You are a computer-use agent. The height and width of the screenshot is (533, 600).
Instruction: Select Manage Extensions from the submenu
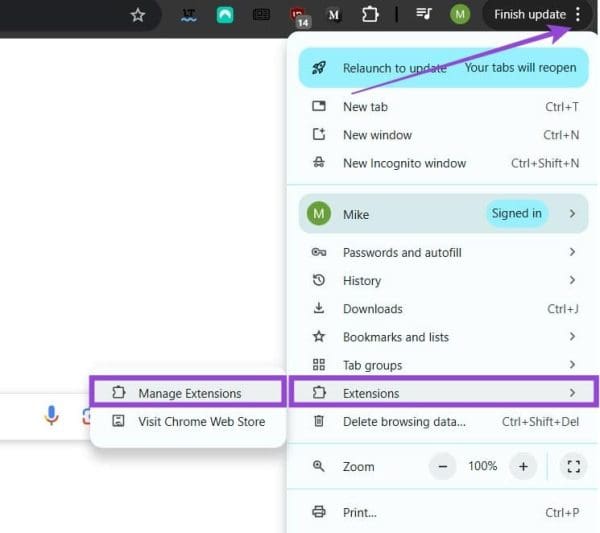[x=189, y=393]
